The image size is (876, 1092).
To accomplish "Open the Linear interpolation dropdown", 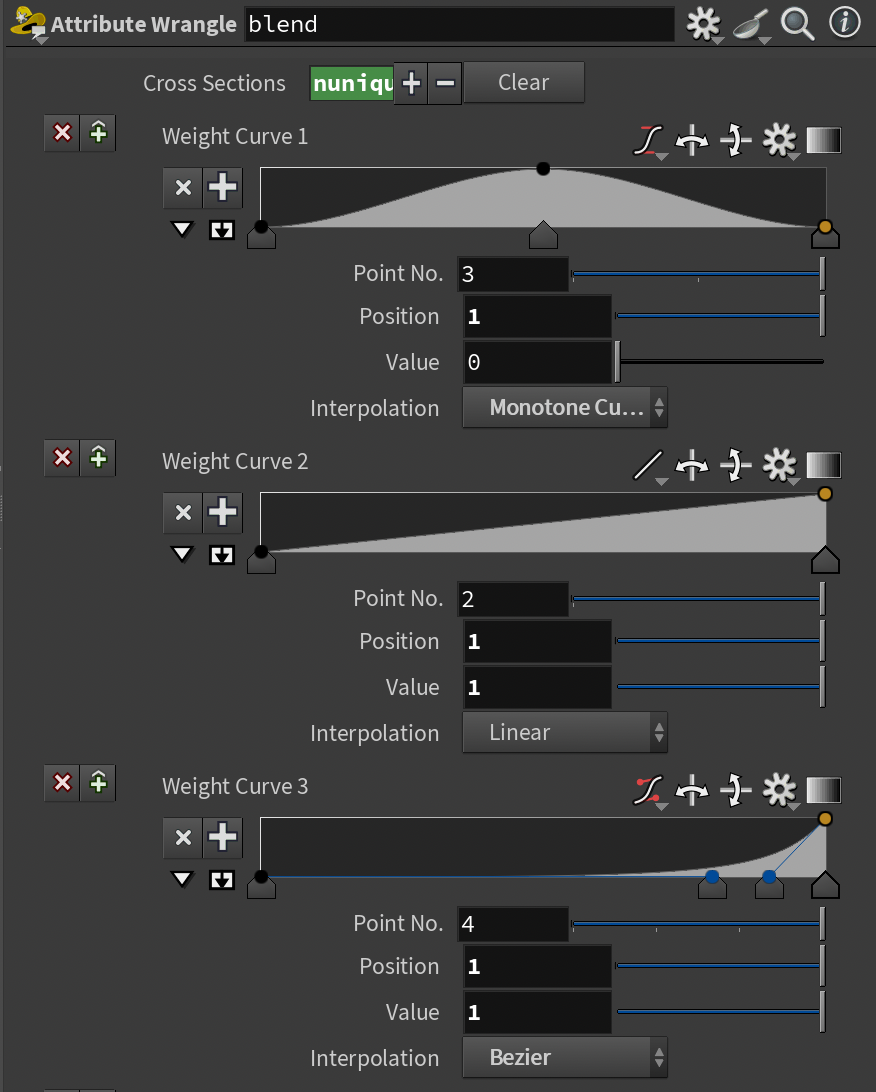I will 565,733.
